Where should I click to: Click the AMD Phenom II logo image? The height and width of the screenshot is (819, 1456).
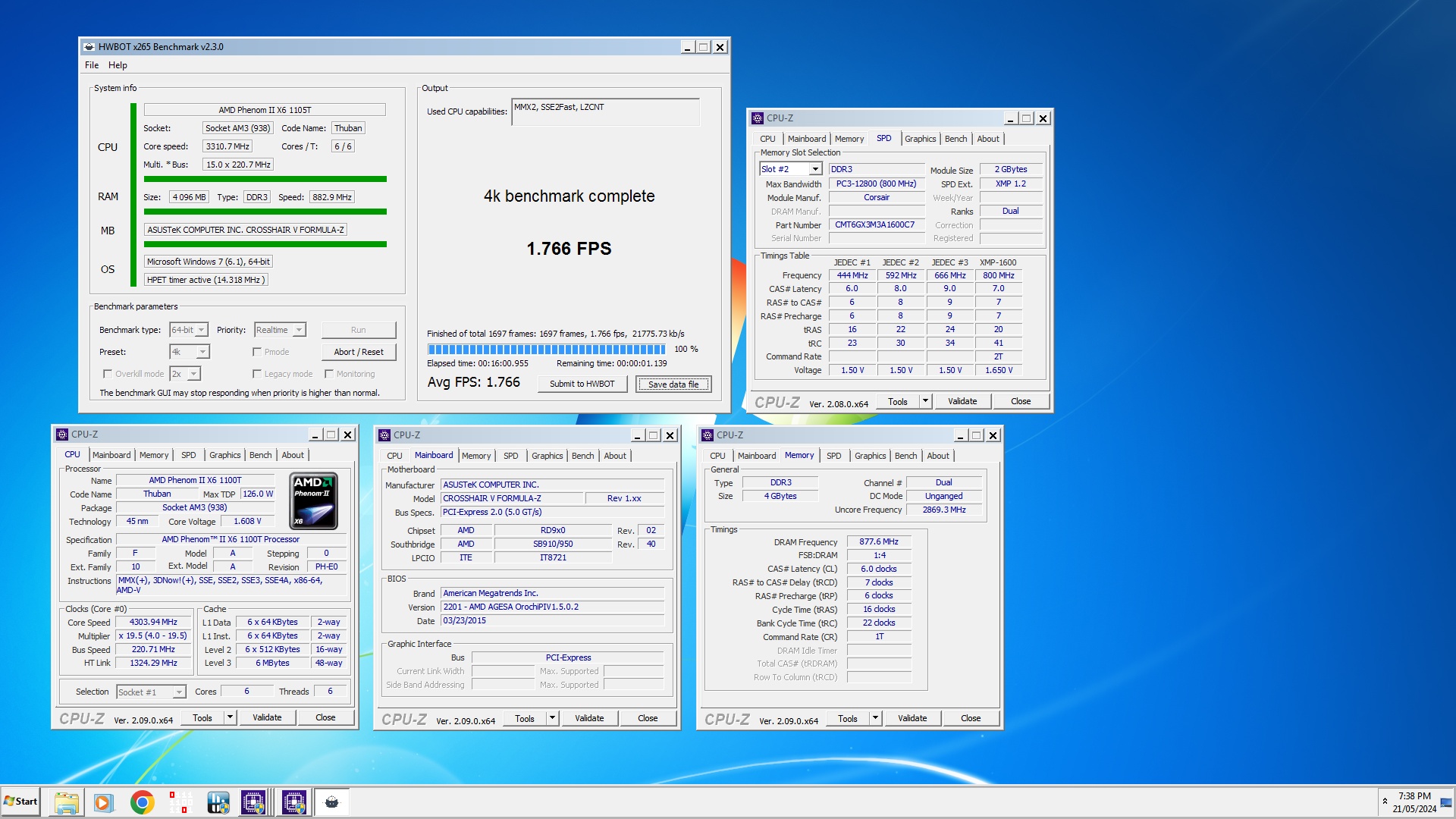coord(314,500)
